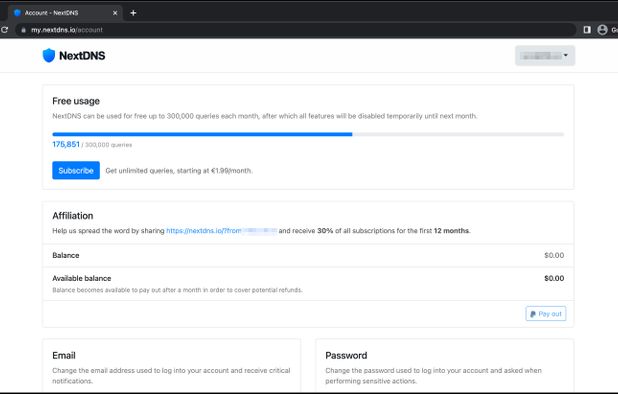Click the NextDNS wordmark text
Screen dimensions: 618x394
tap(82, 56)
